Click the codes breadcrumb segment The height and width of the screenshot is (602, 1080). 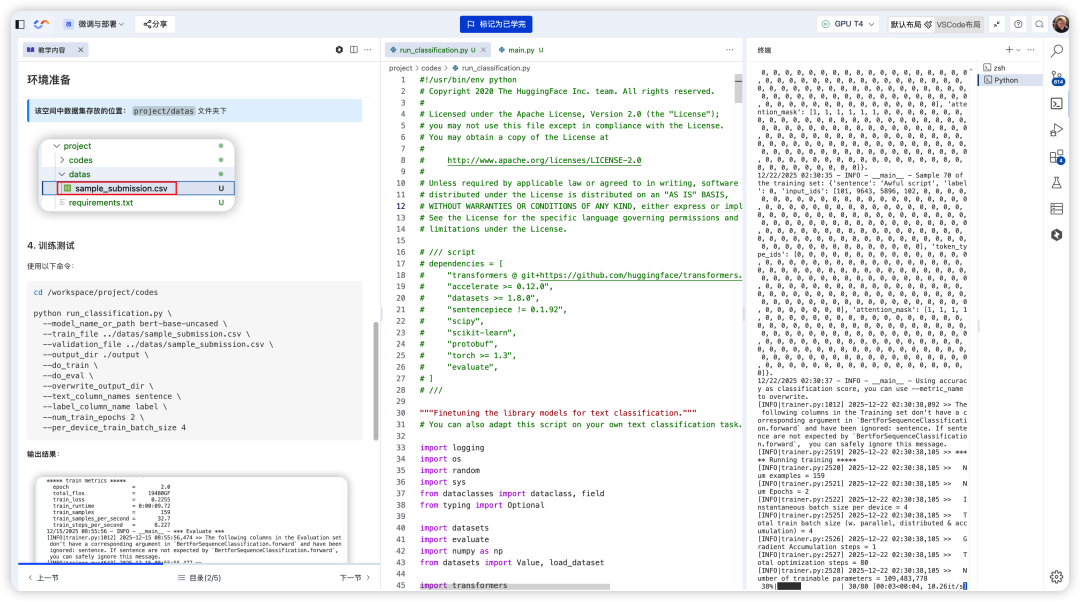(x=430, y=68)
